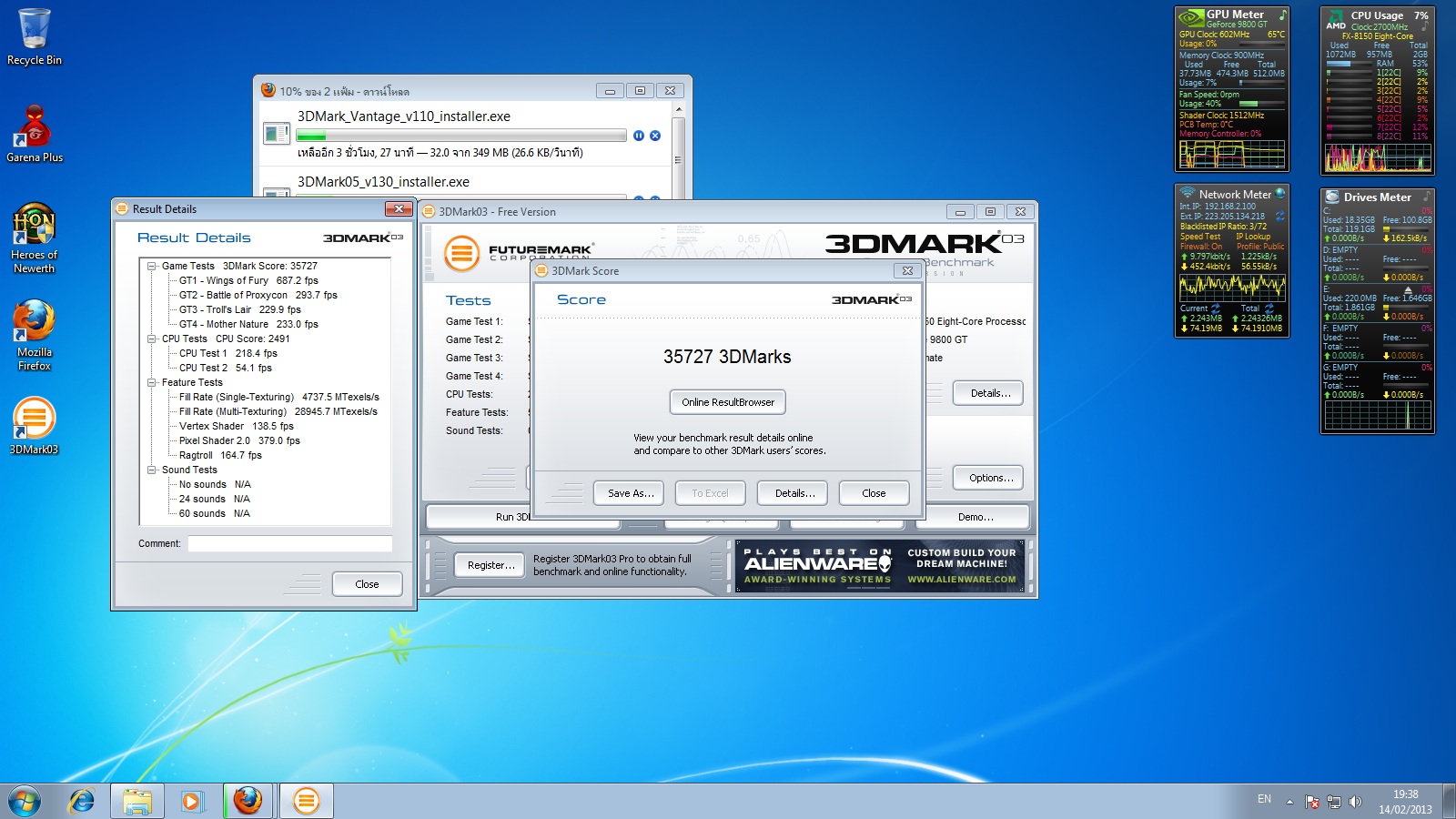Open the network status tray icon
Image resolution: width=1456 pixels, height=819 pixels.
coord(1334,802)
